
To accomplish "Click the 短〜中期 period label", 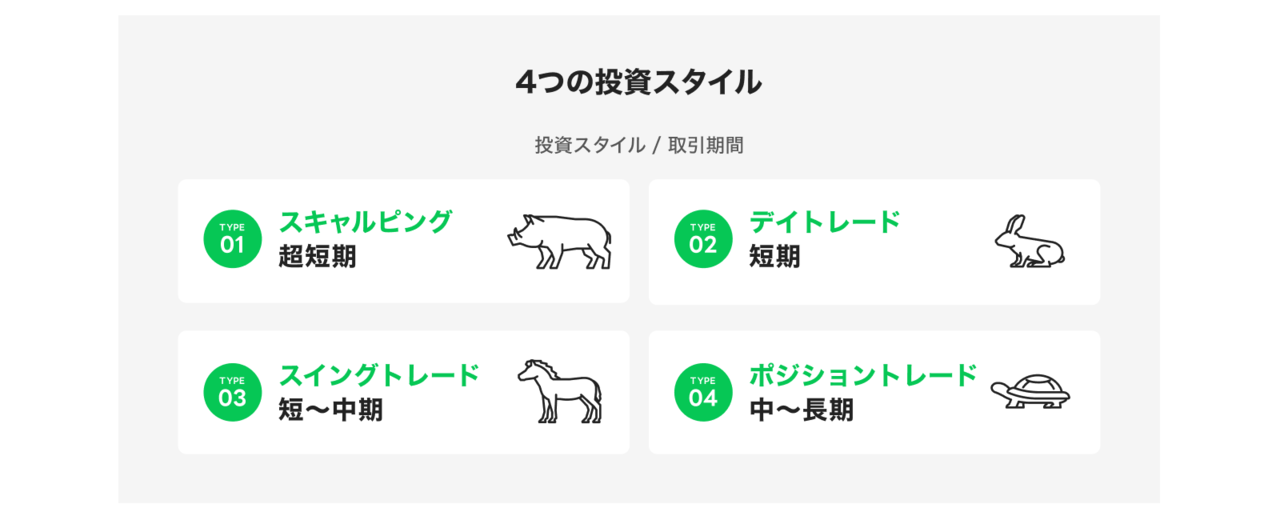I will (330, 410).
